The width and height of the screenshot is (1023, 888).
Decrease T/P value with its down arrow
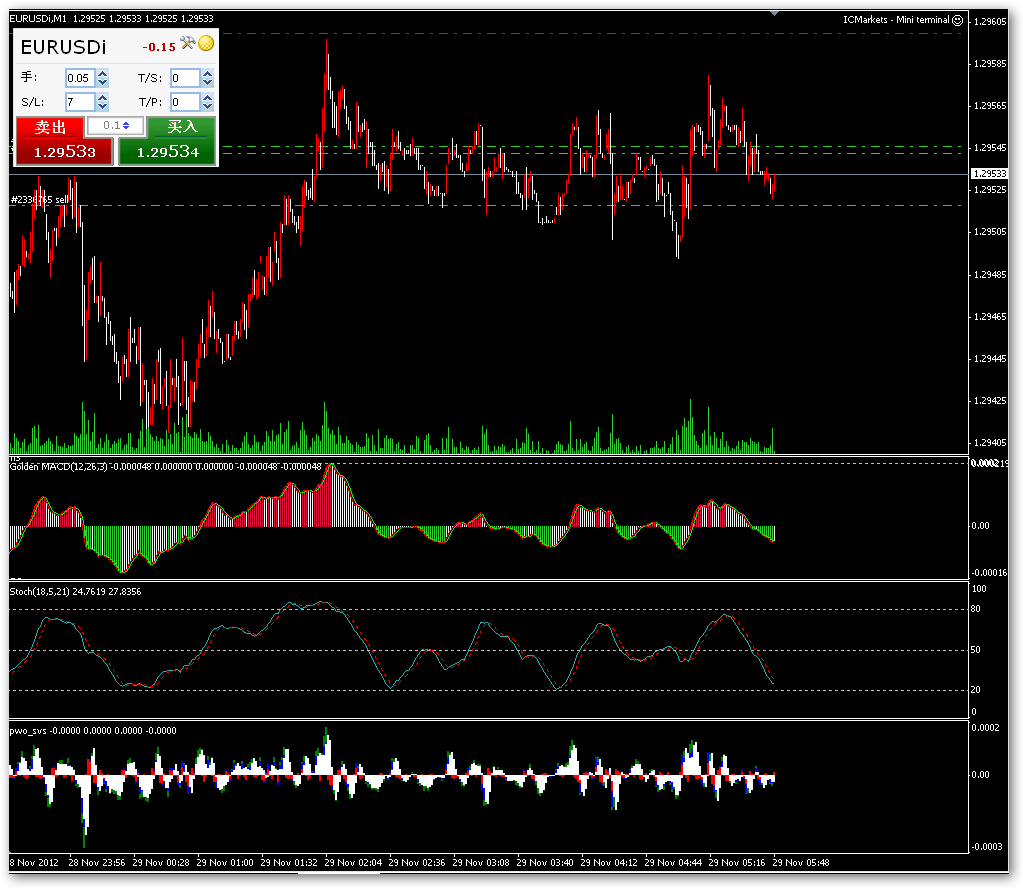tap(207, 106)
